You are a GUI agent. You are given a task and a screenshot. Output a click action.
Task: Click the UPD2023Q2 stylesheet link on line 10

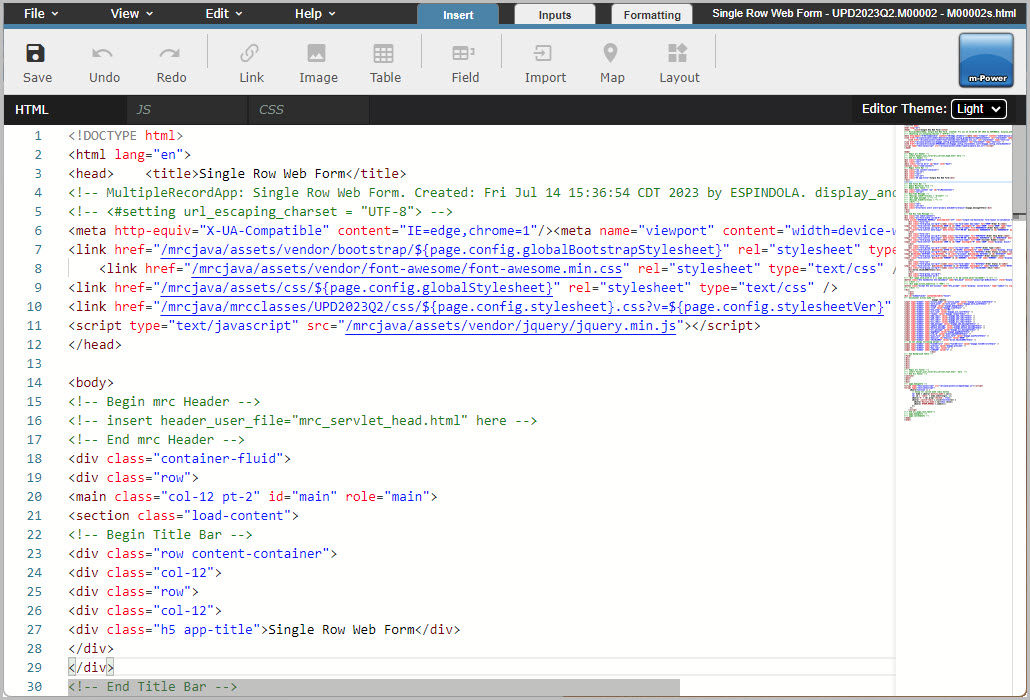point(522,307)
